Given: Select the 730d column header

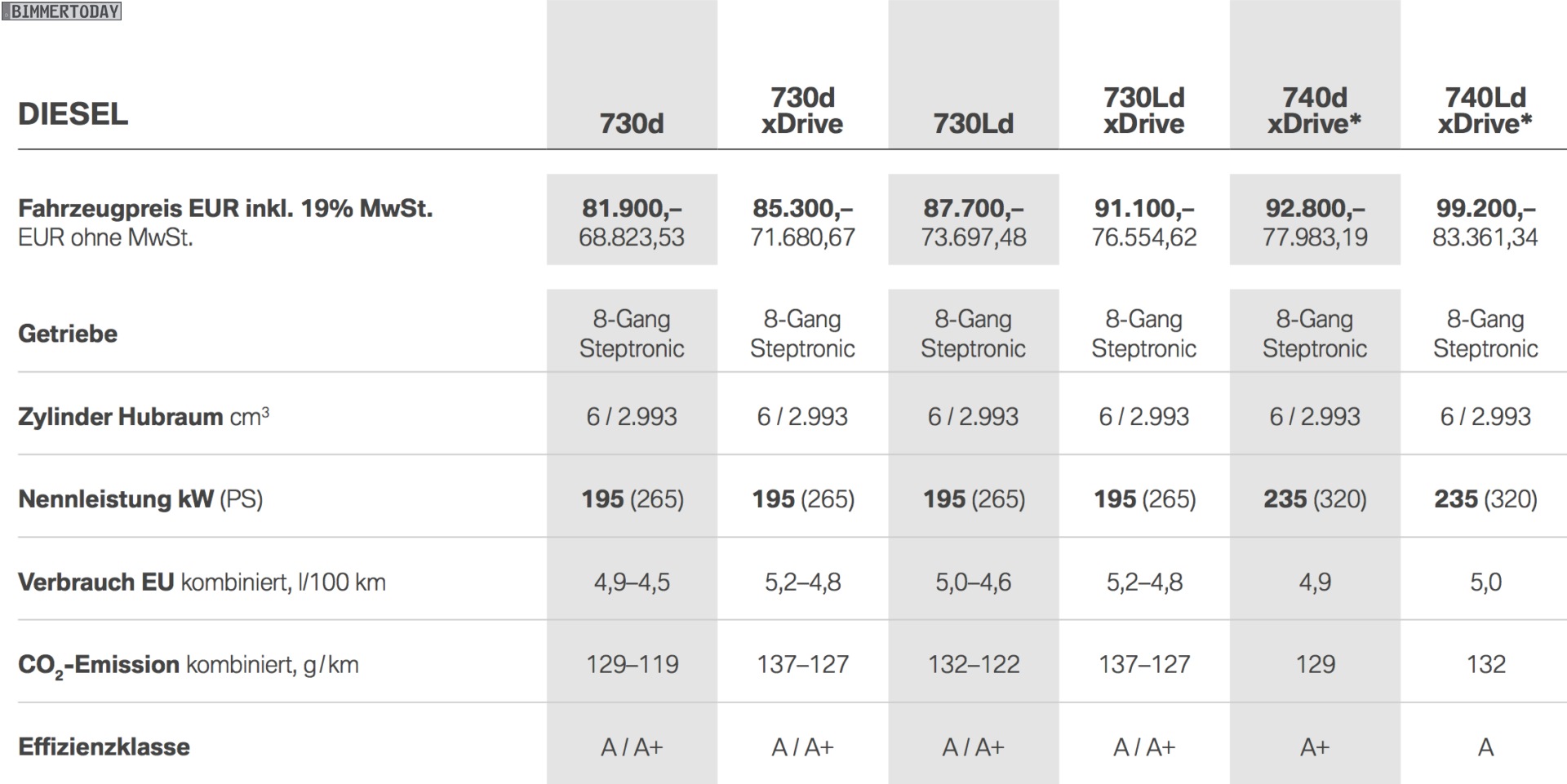Looking at the screenshot, I should tap(632, 124).
